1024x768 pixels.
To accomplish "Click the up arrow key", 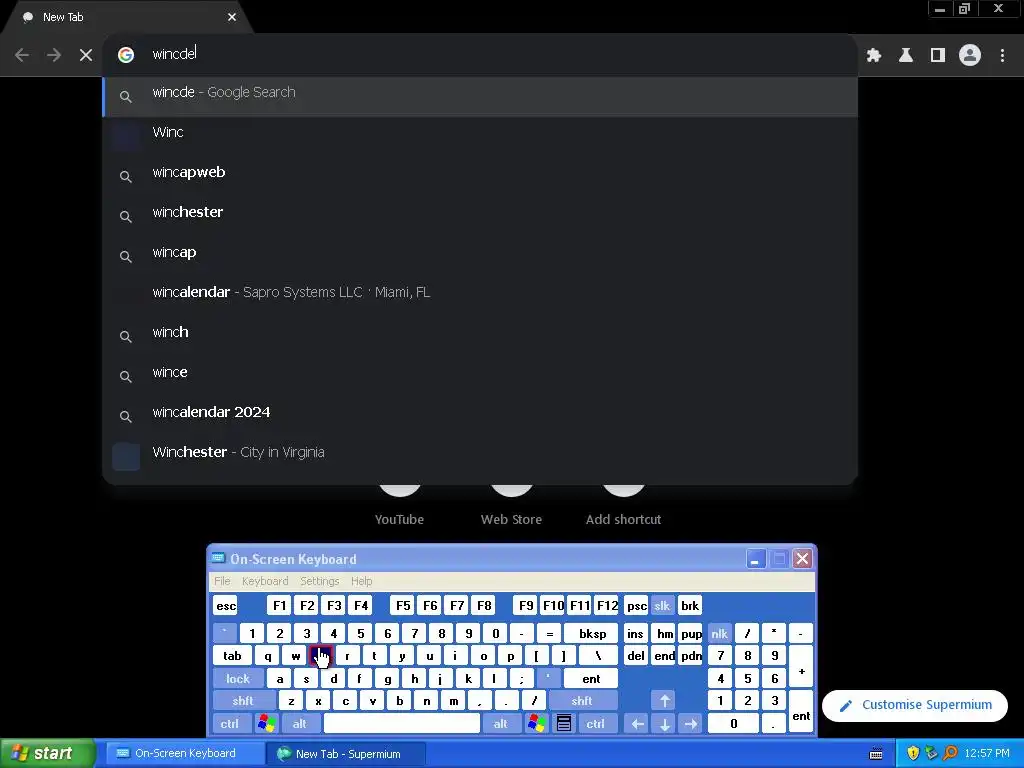I will point(664,701).
